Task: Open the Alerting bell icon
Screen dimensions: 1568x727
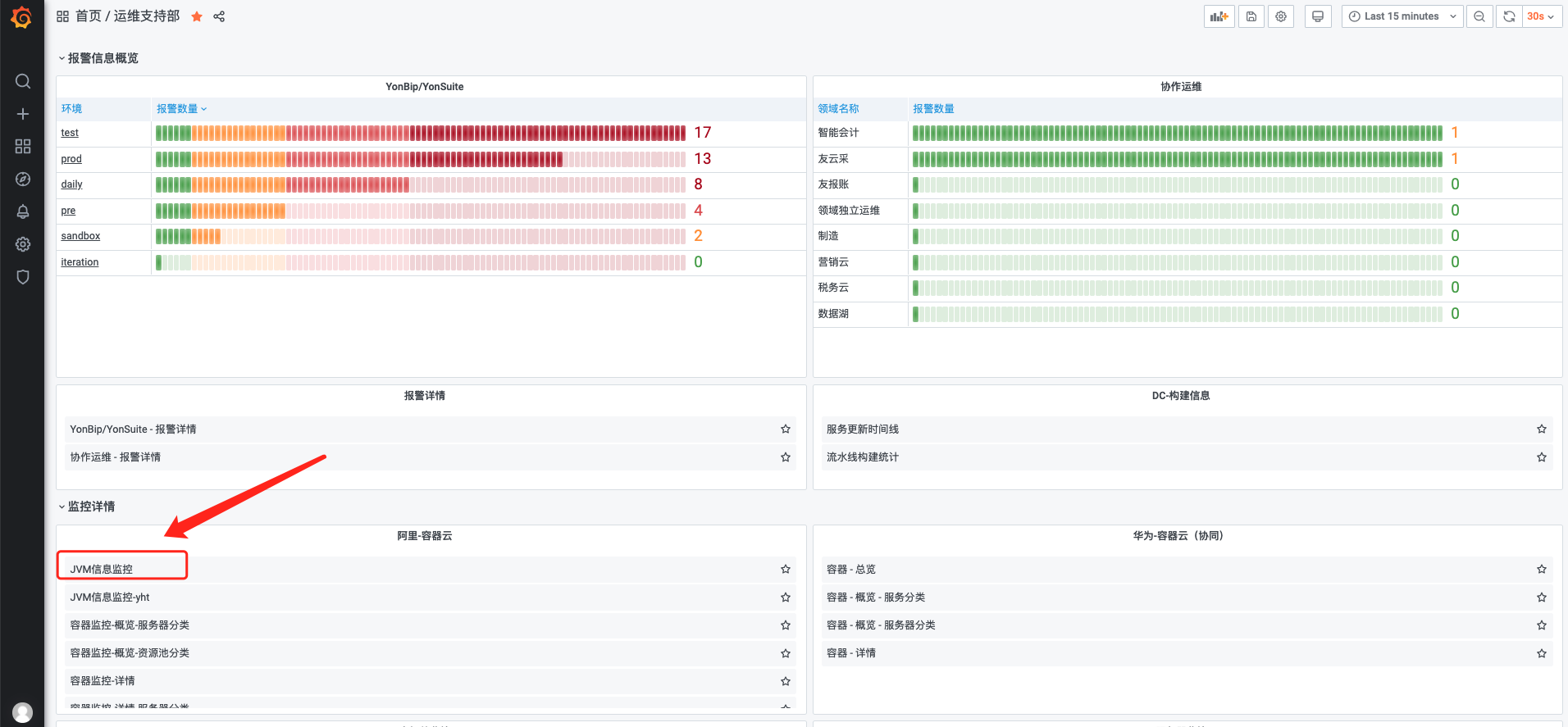Action: tap(23, 211)
